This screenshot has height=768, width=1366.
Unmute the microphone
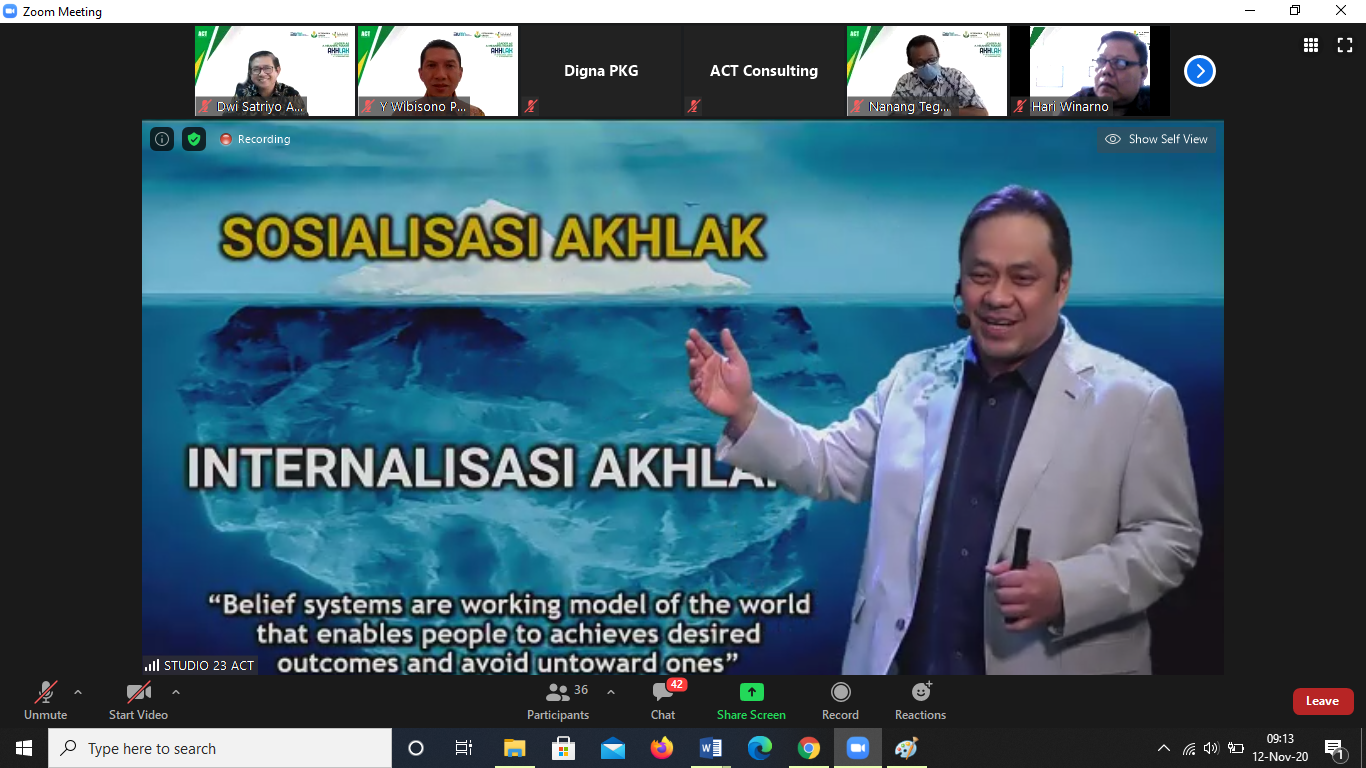pyautogui.click(x=45, y=700)
